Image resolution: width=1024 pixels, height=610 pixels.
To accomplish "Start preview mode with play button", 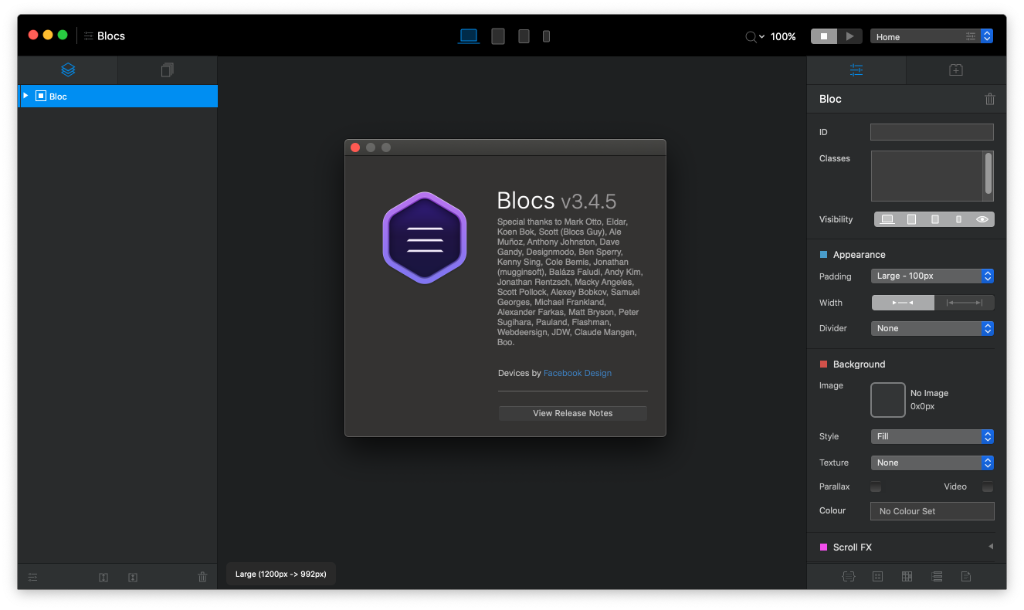I will click(x=849, y=37).
